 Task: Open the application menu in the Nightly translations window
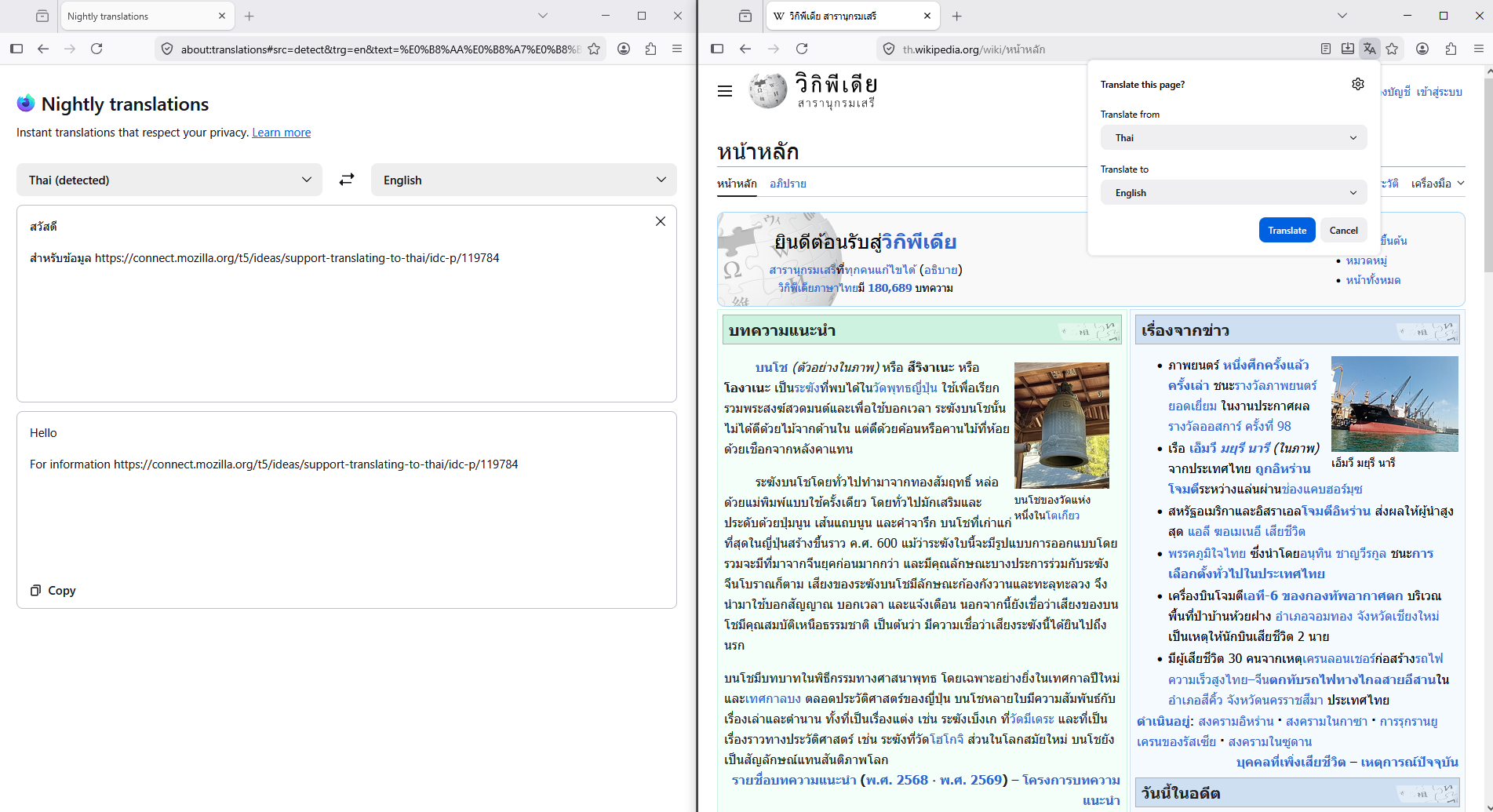click(x=677, y=49)
